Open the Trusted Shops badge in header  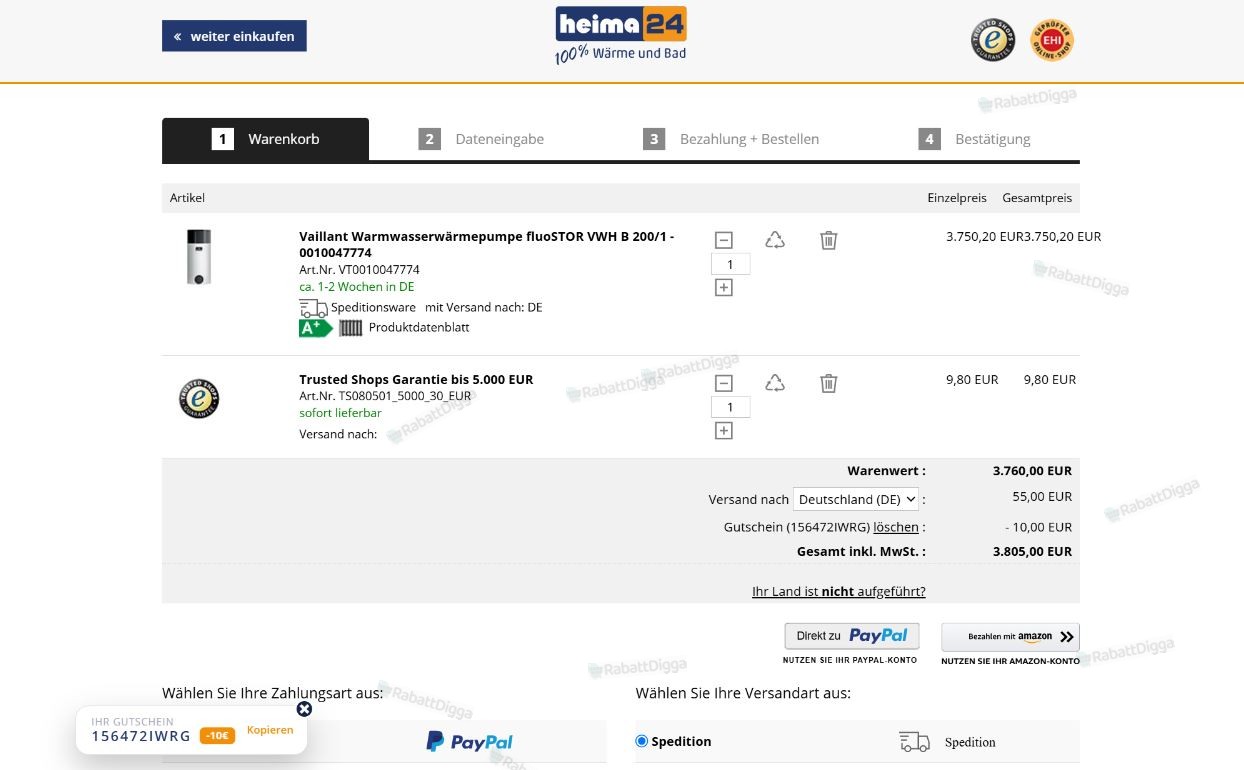coord(993,40)
